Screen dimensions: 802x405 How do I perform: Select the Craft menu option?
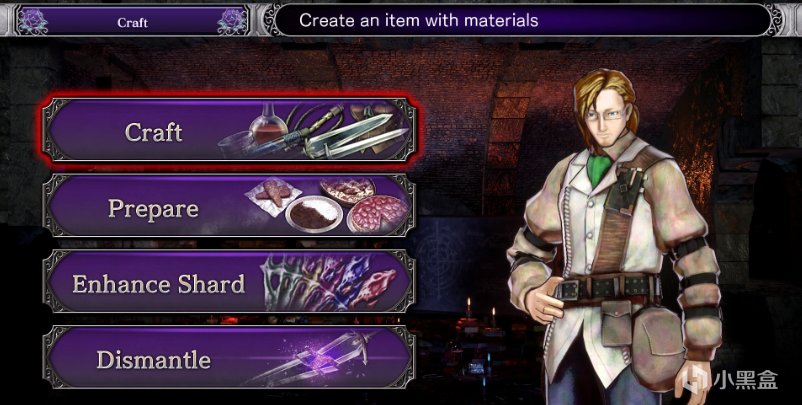coord(230,131)
